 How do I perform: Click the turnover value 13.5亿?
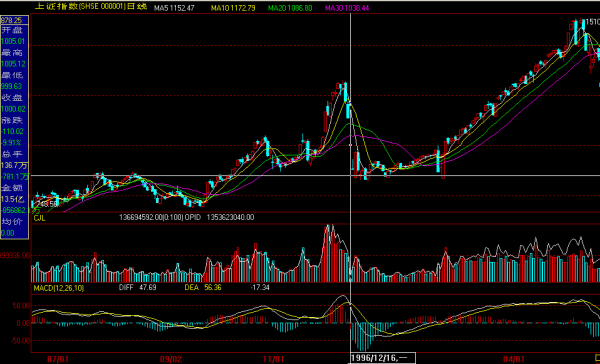tap(12, 199)
